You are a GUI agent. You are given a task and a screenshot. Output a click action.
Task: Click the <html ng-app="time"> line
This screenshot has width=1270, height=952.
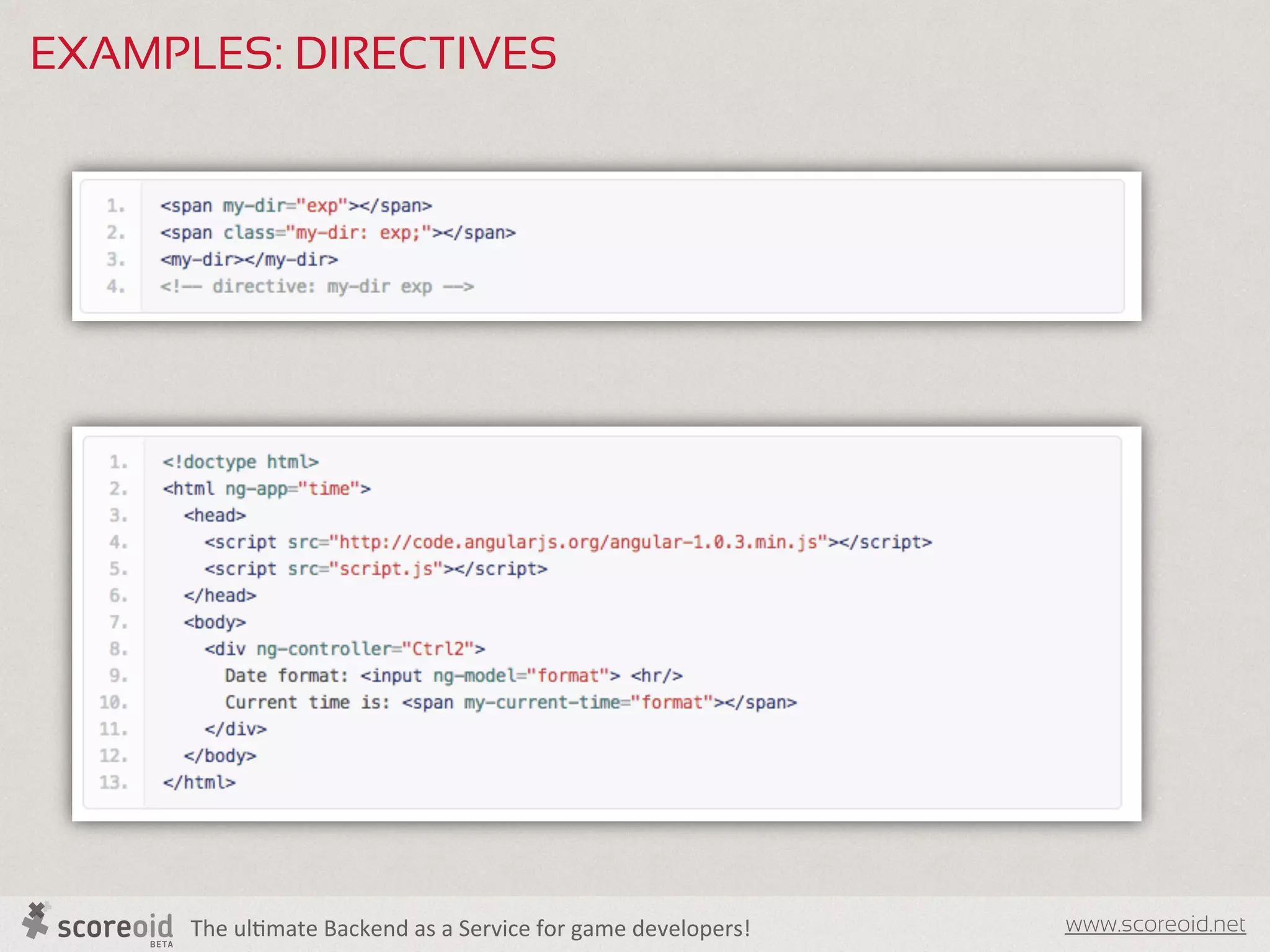[x=267, y=488]
